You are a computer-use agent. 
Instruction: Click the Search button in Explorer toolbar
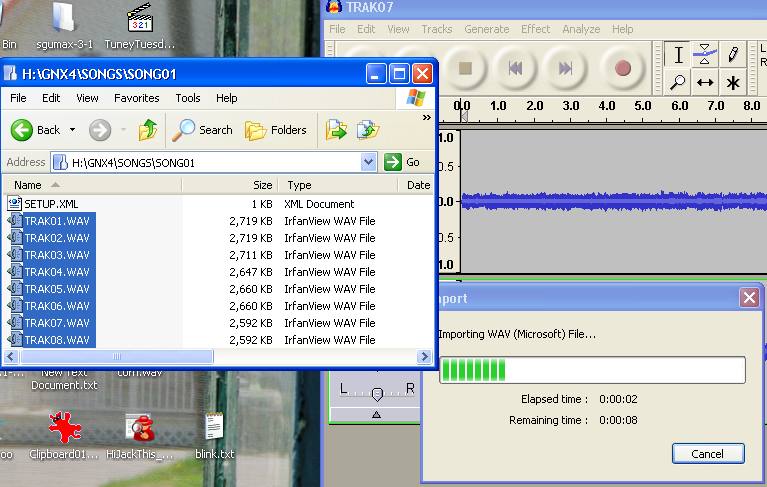(203, 130)
